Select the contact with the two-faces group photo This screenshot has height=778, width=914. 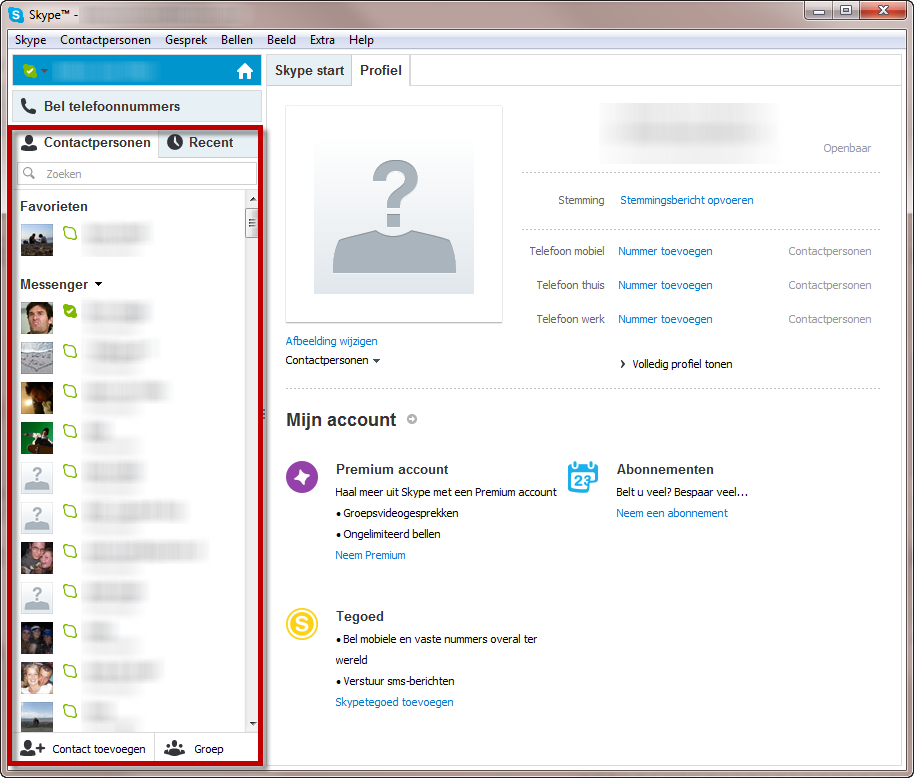click(131, 558)
